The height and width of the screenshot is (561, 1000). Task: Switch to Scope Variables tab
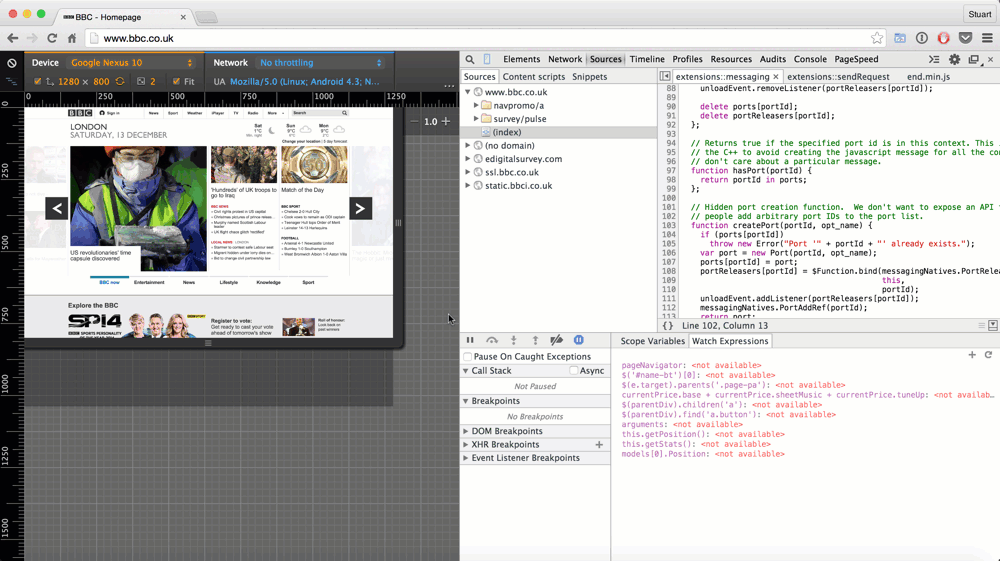[x=652, y=341]
